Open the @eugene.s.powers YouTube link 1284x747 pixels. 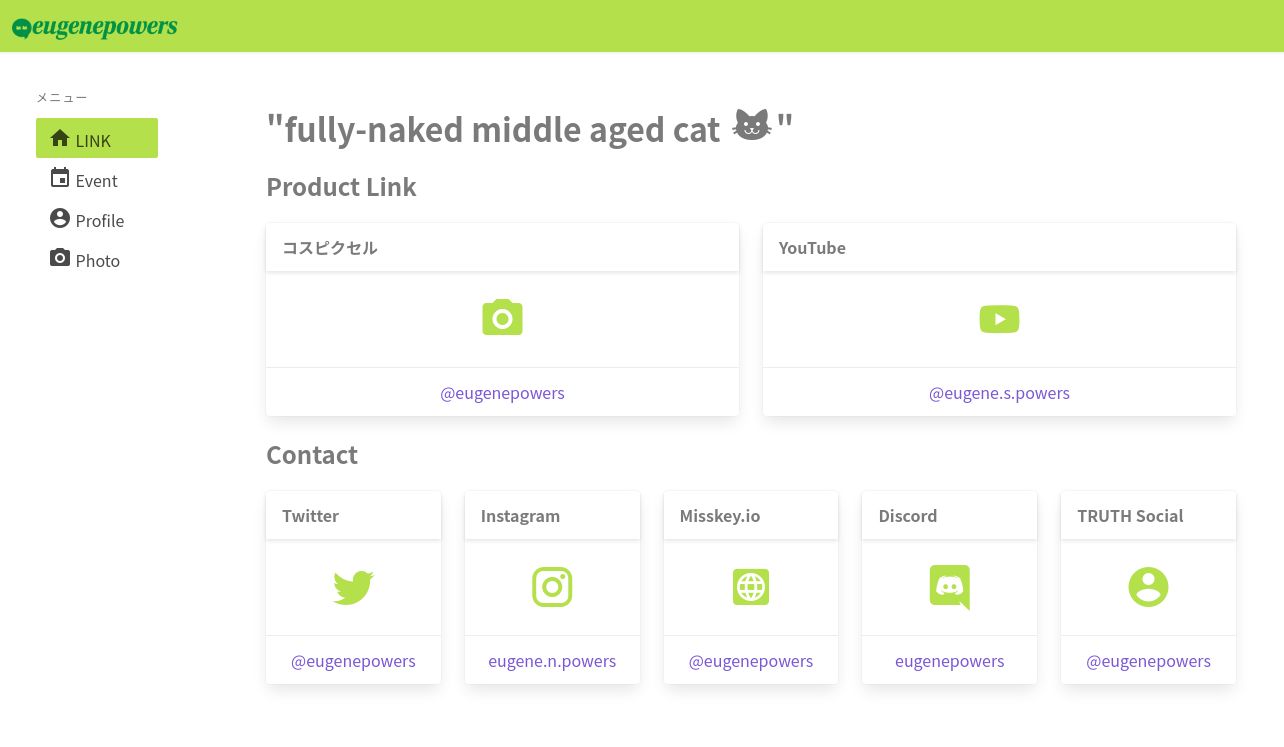point(999,393)
